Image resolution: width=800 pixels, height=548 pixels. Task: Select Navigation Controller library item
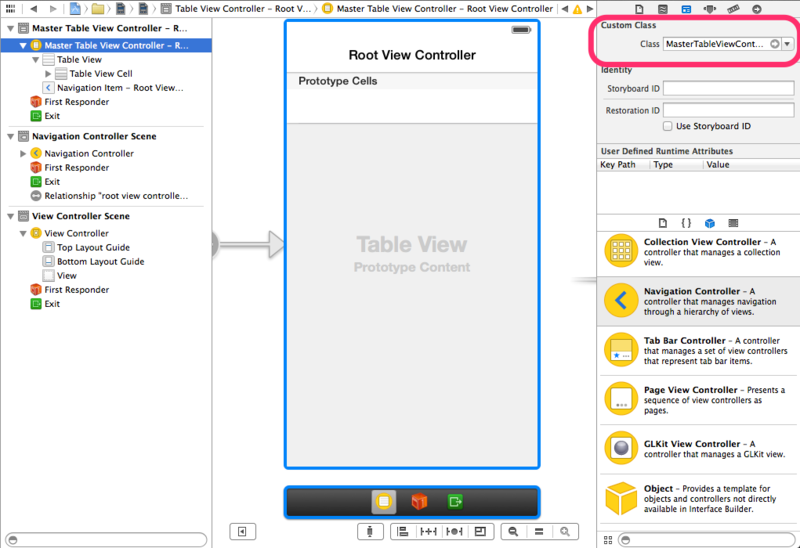(698, 301)
